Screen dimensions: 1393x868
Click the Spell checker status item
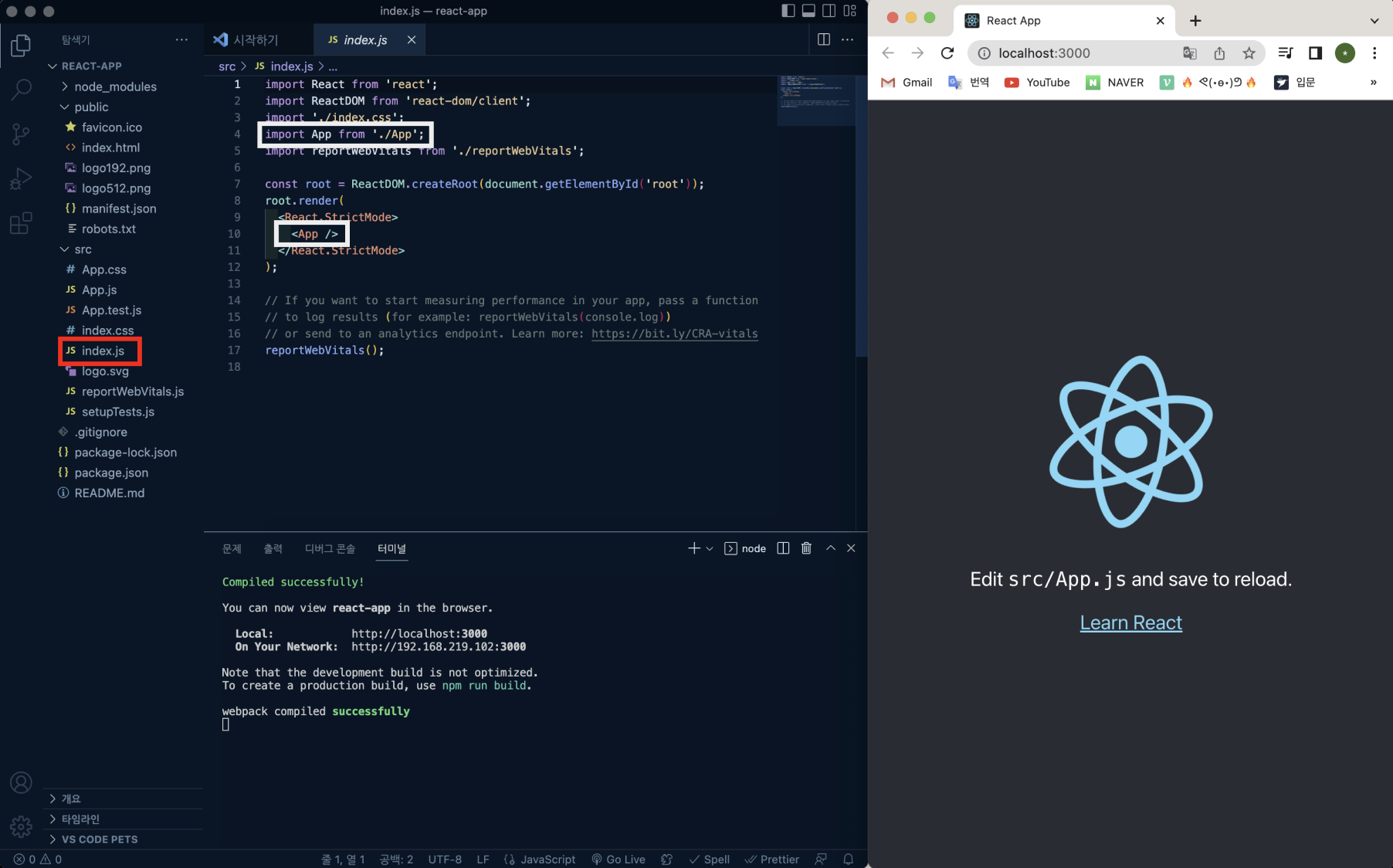[x=710, y=859]
